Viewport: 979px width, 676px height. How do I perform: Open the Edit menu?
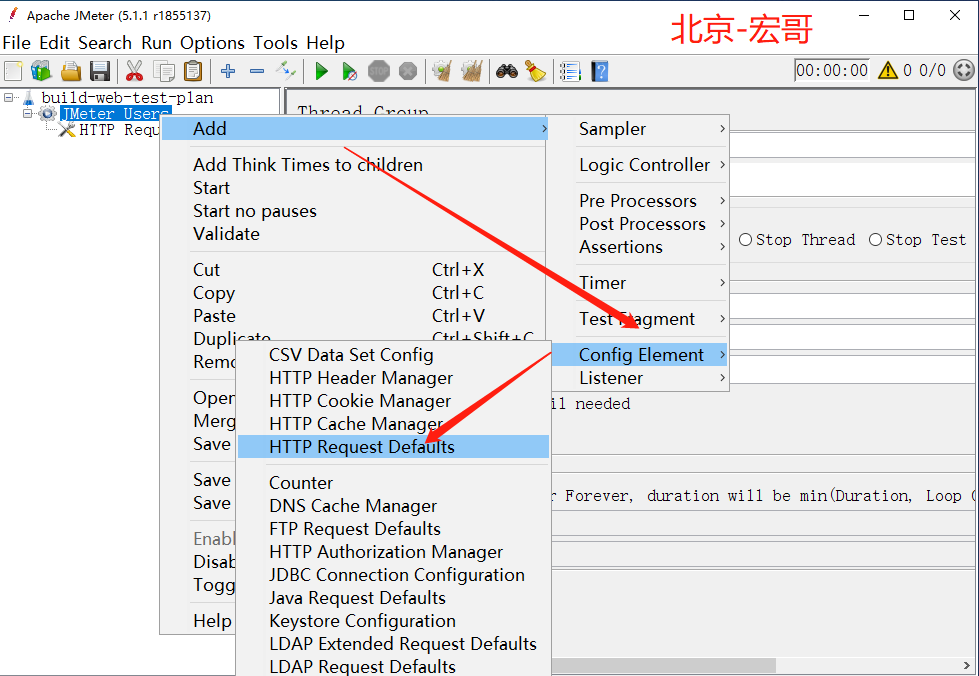click(54, 43)
